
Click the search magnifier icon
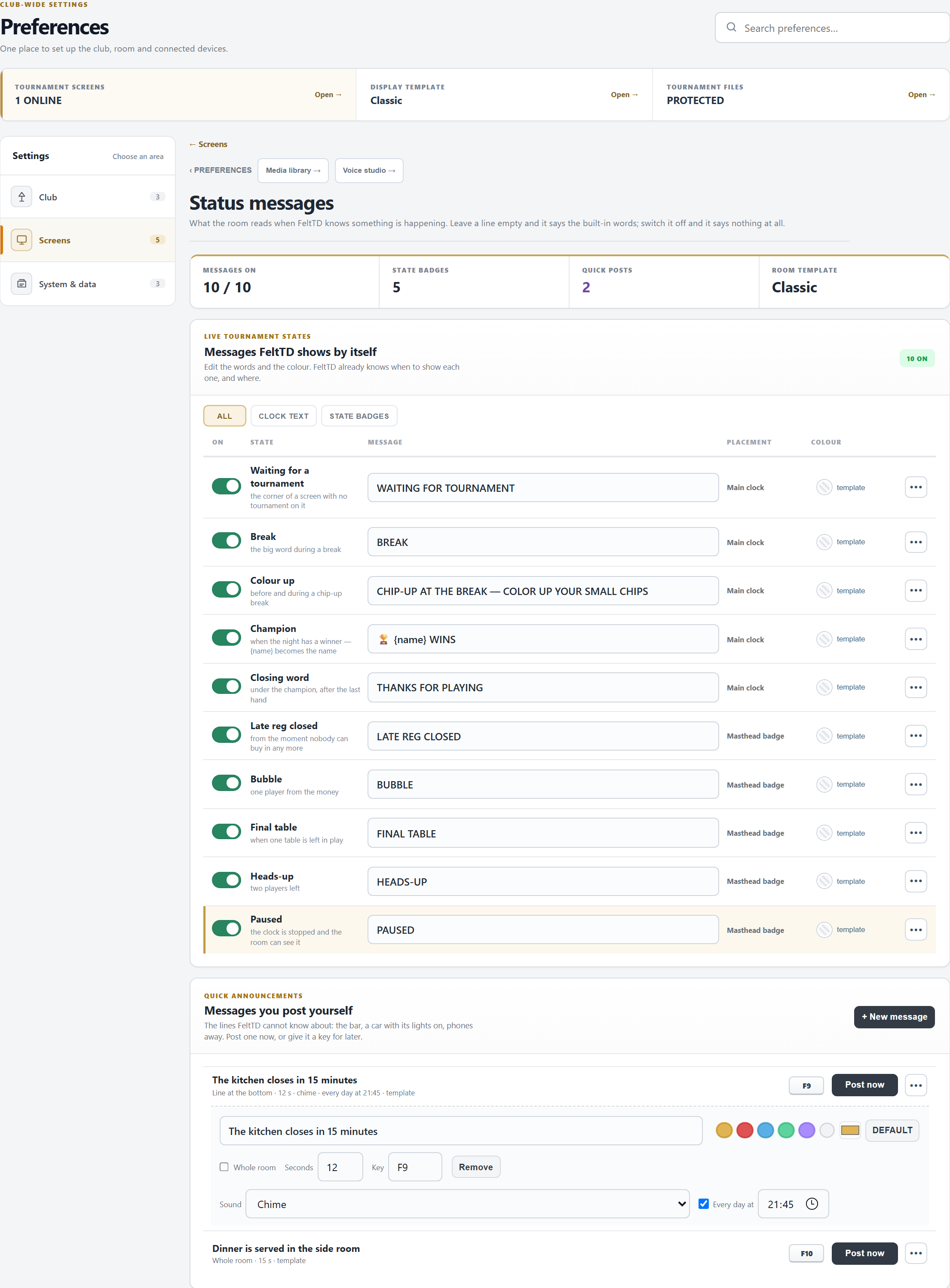[731, 27]
